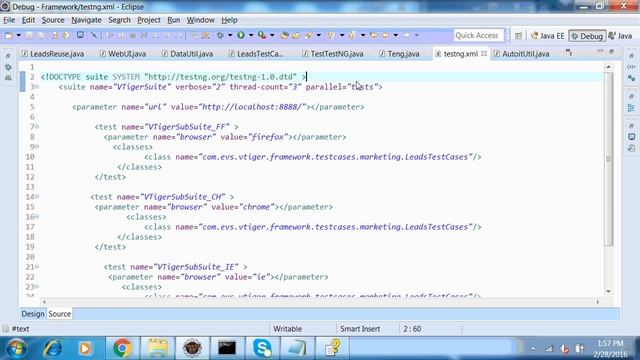Click the Save icon in toolbar
Image resolution: width=640 pixels, height=360 pixels.
29,36
